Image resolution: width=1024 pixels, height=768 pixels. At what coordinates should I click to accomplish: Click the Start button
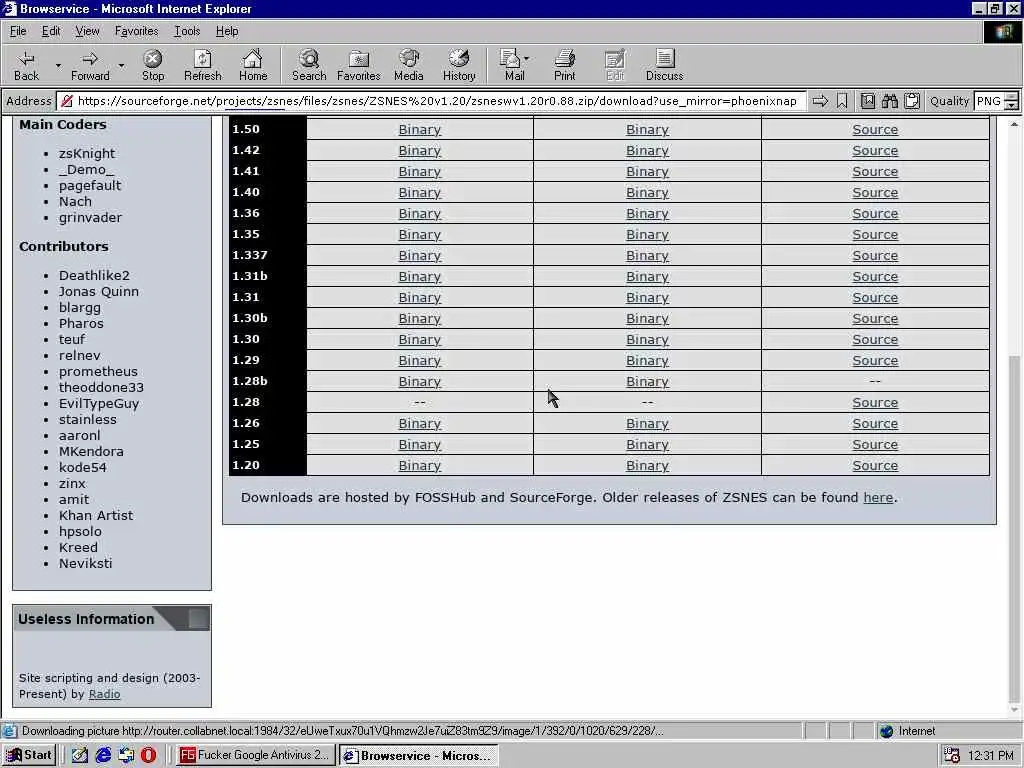point(29,755)
